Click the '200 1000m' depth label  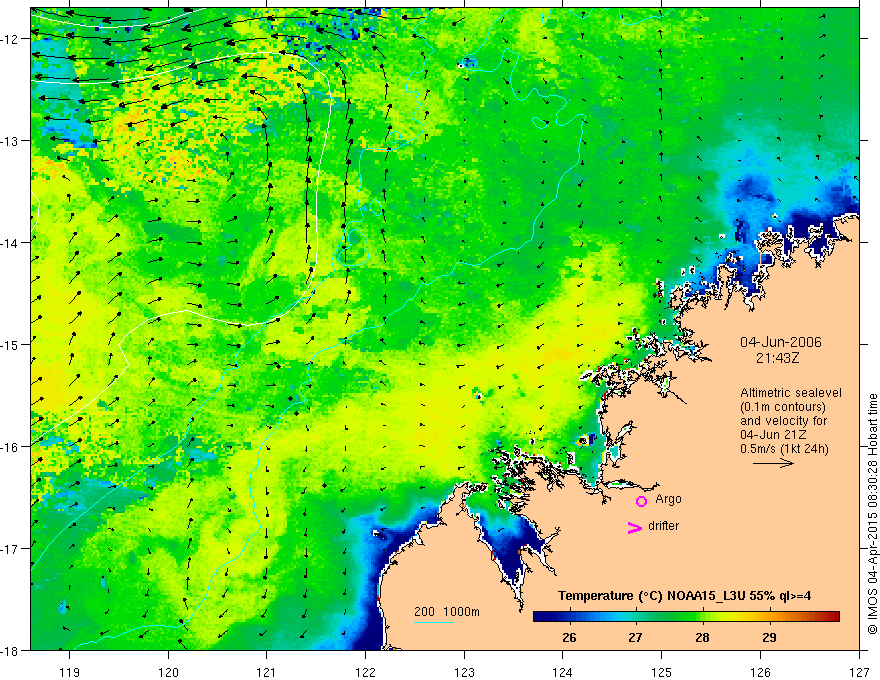click(447, 612)
